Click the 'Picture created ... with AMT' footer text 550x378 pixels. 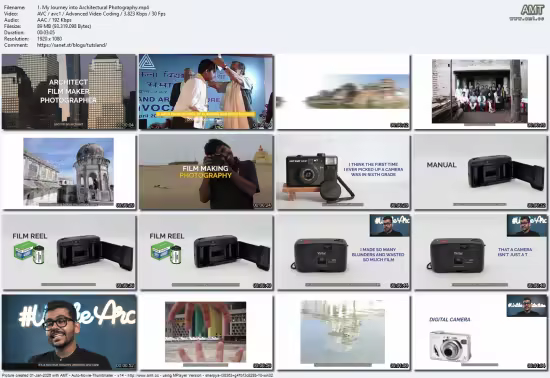(138, 375)
